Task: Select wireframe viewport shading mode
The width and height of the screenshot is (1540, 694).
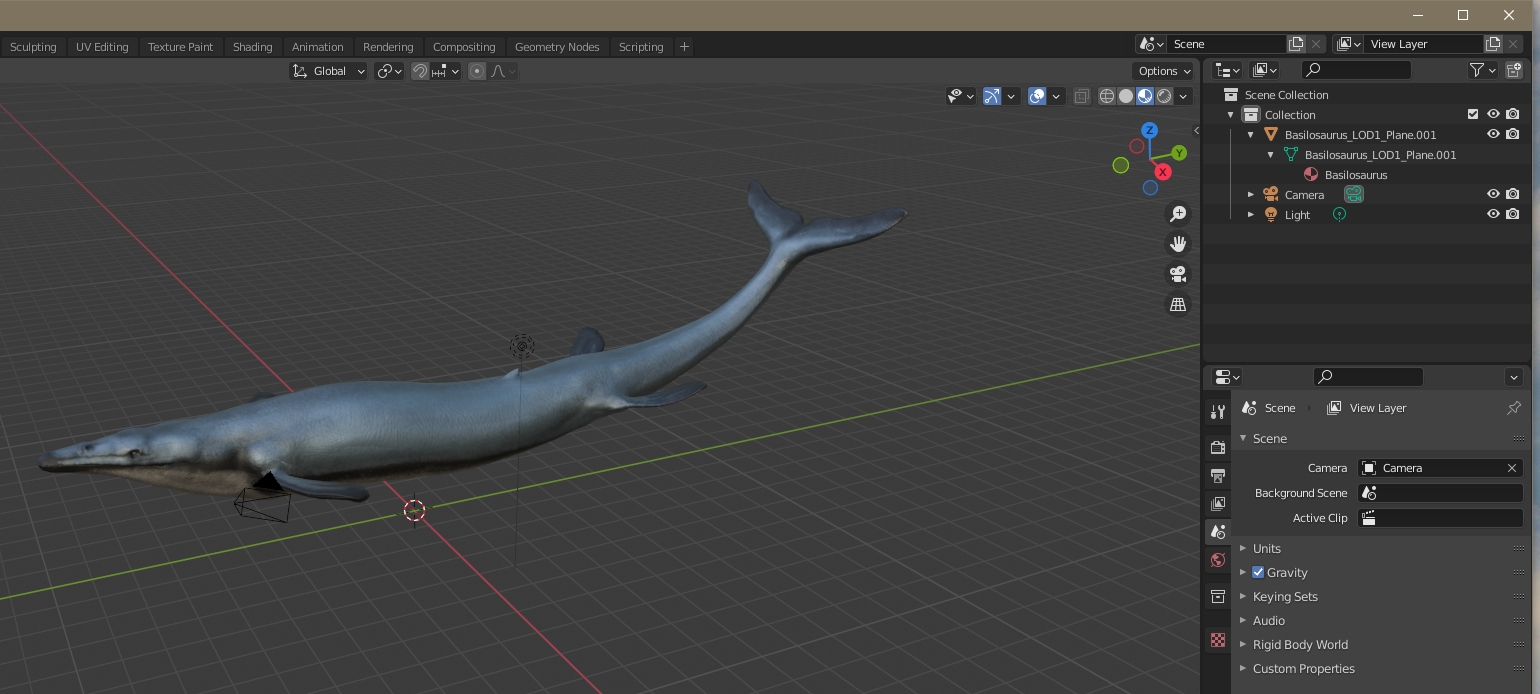Action: [1107, 96]
